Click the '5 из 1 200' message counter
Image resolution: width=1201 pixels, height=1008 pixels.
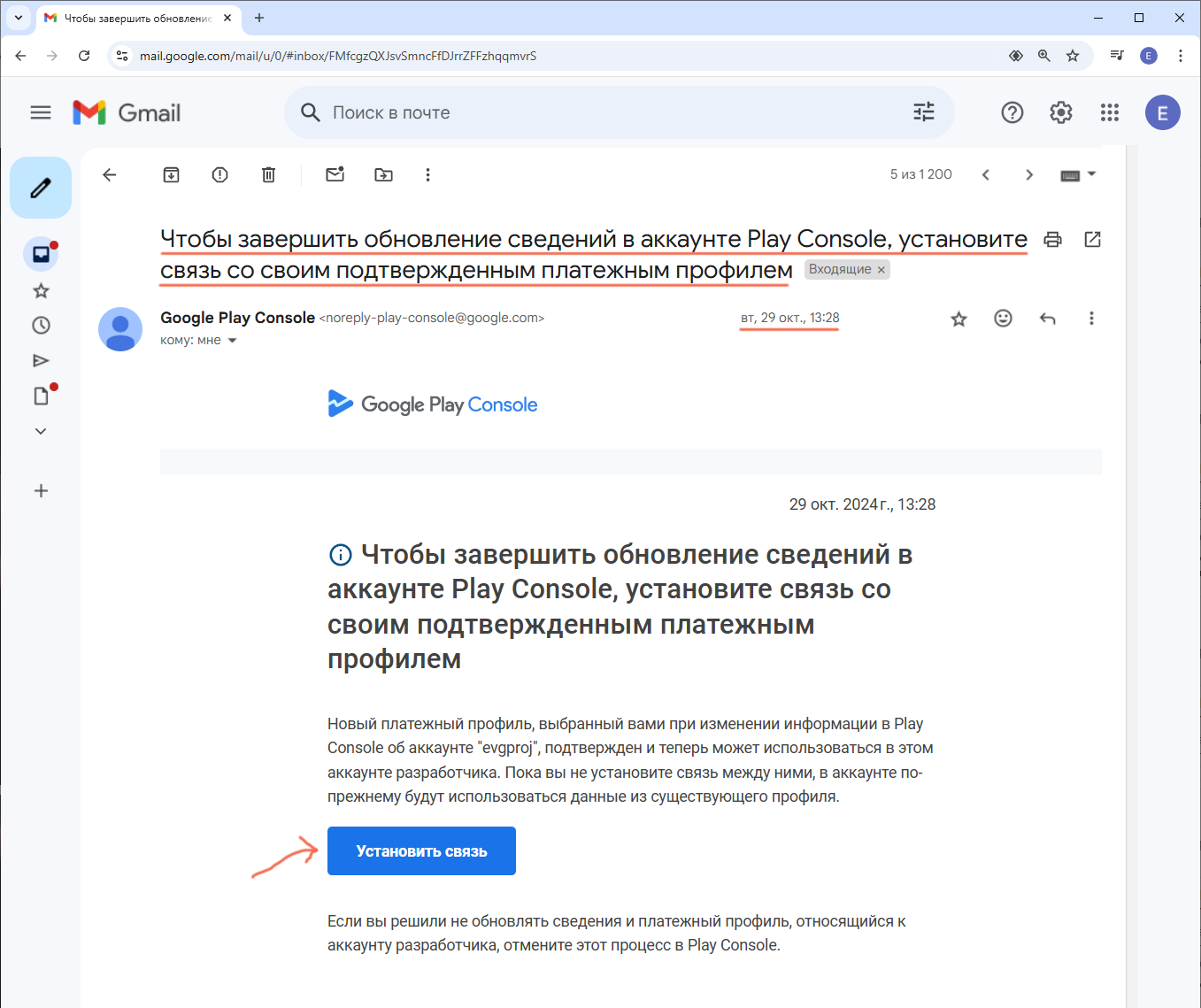coord(921,174)
